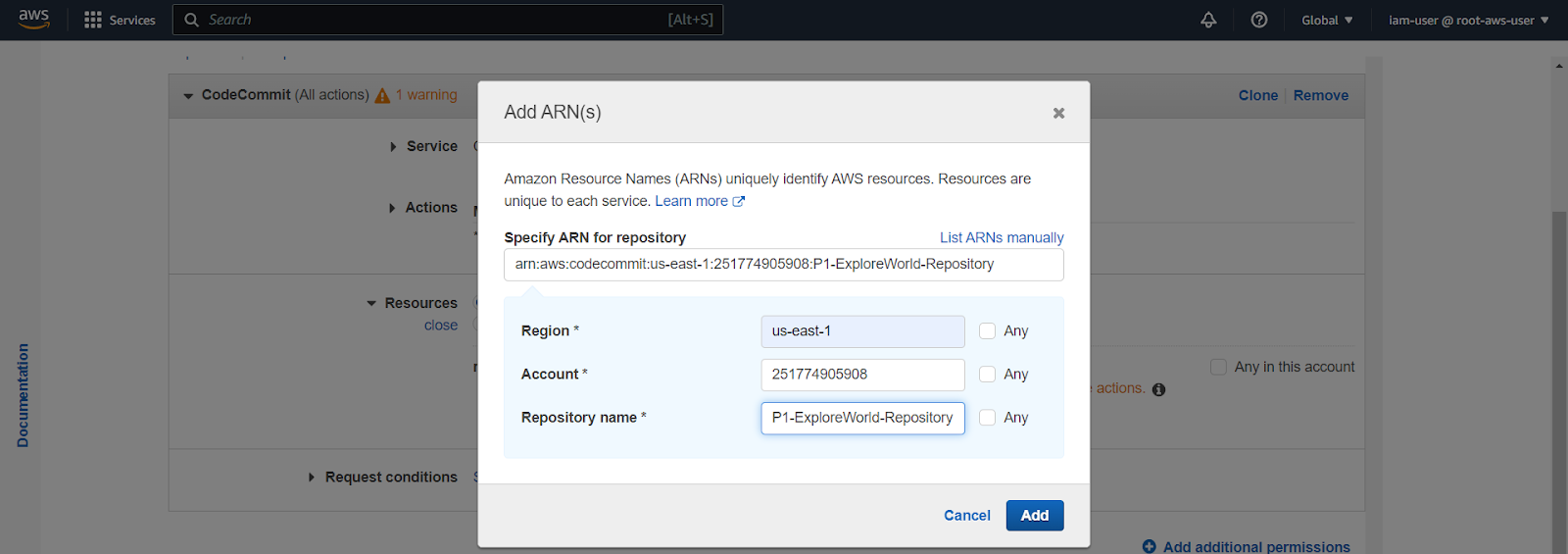Click the warning triangle icon next to CodeCommit
The width and height of the screenshot is (1568, 554).
click(x=382, y=95)
